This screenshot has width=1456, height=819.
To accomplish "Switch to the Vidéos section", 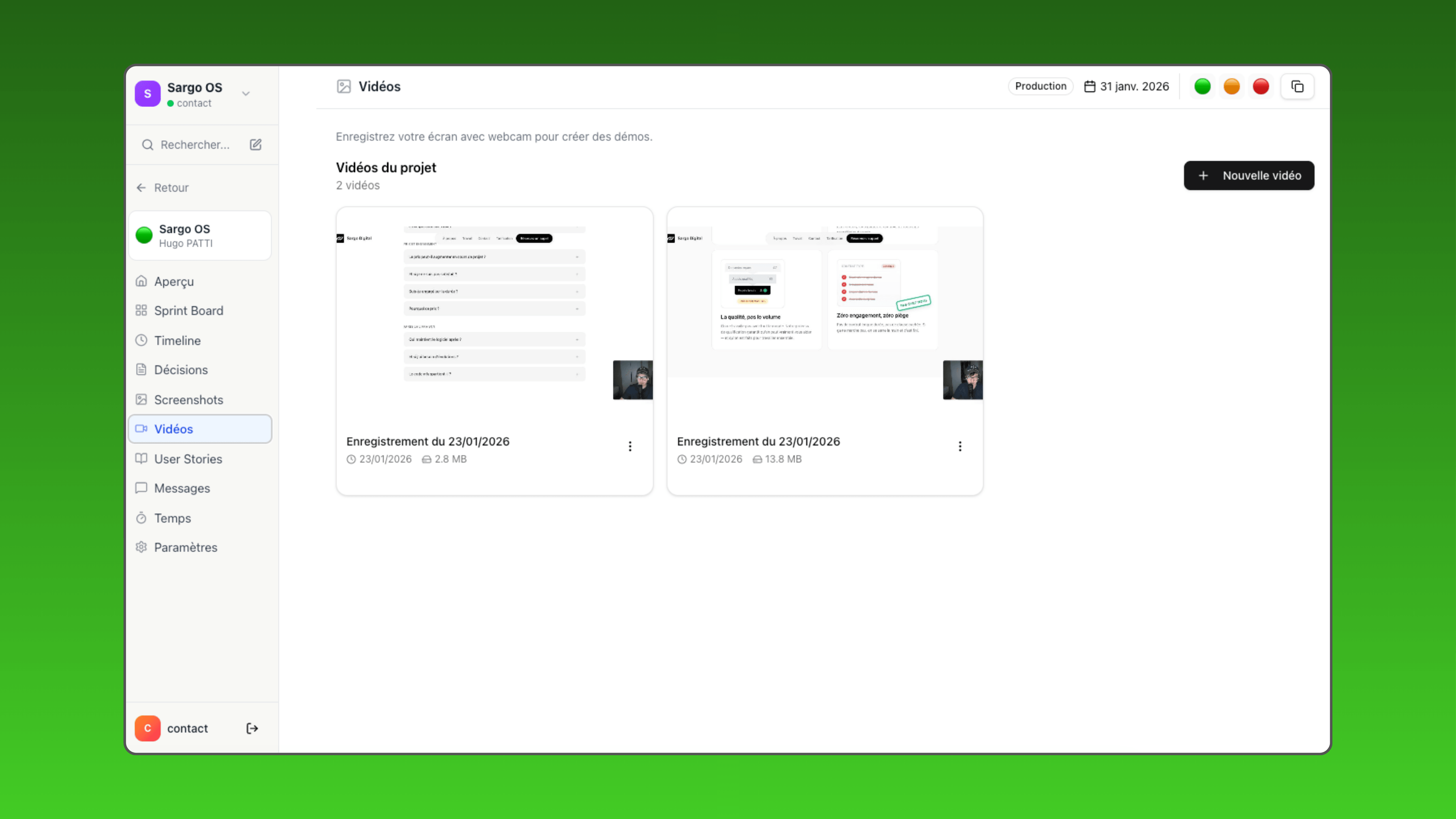I will (174, 429).
